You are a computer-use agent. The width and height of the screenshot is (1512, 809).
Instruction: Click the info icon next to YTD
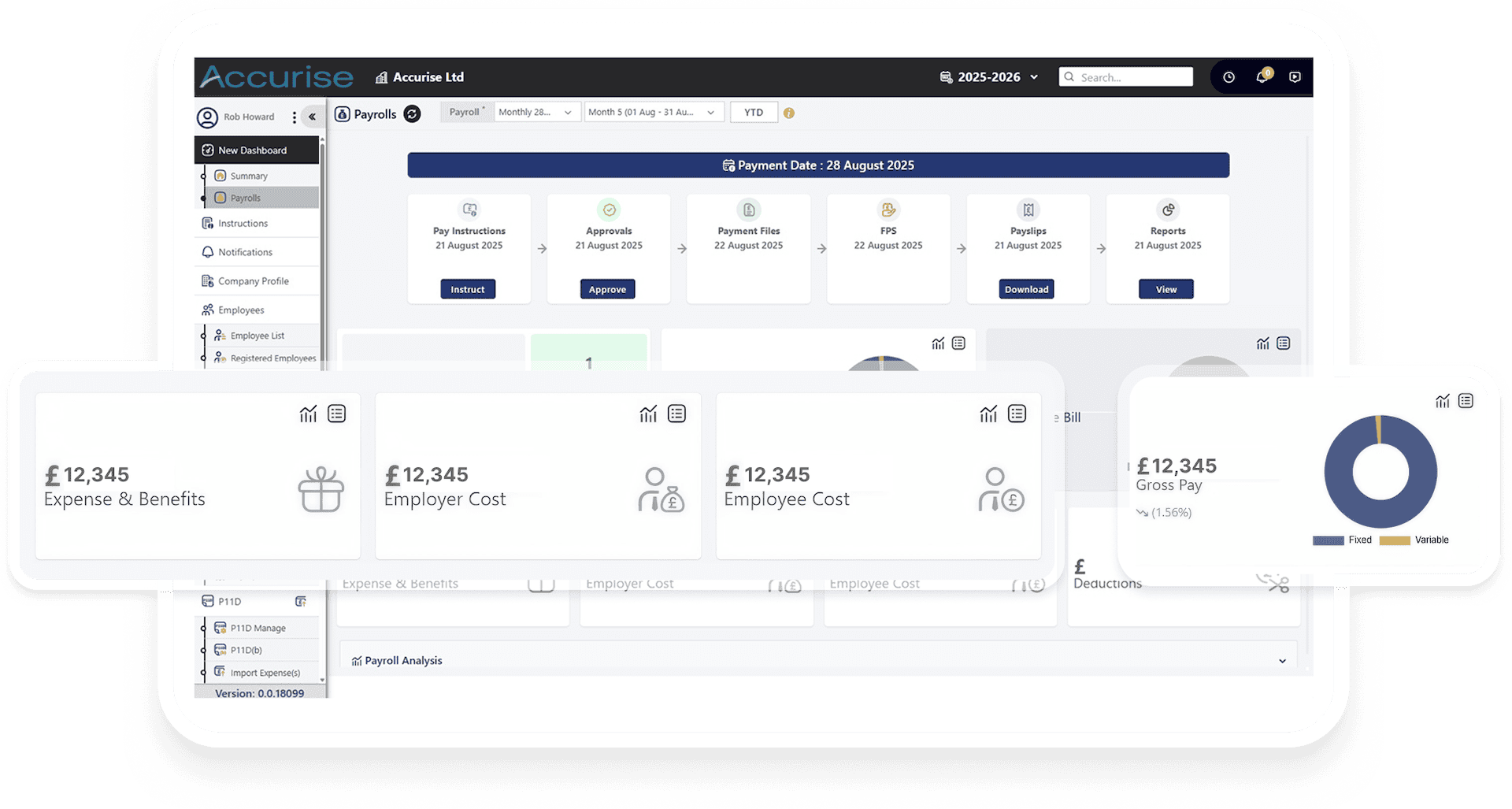pos(789,113)
